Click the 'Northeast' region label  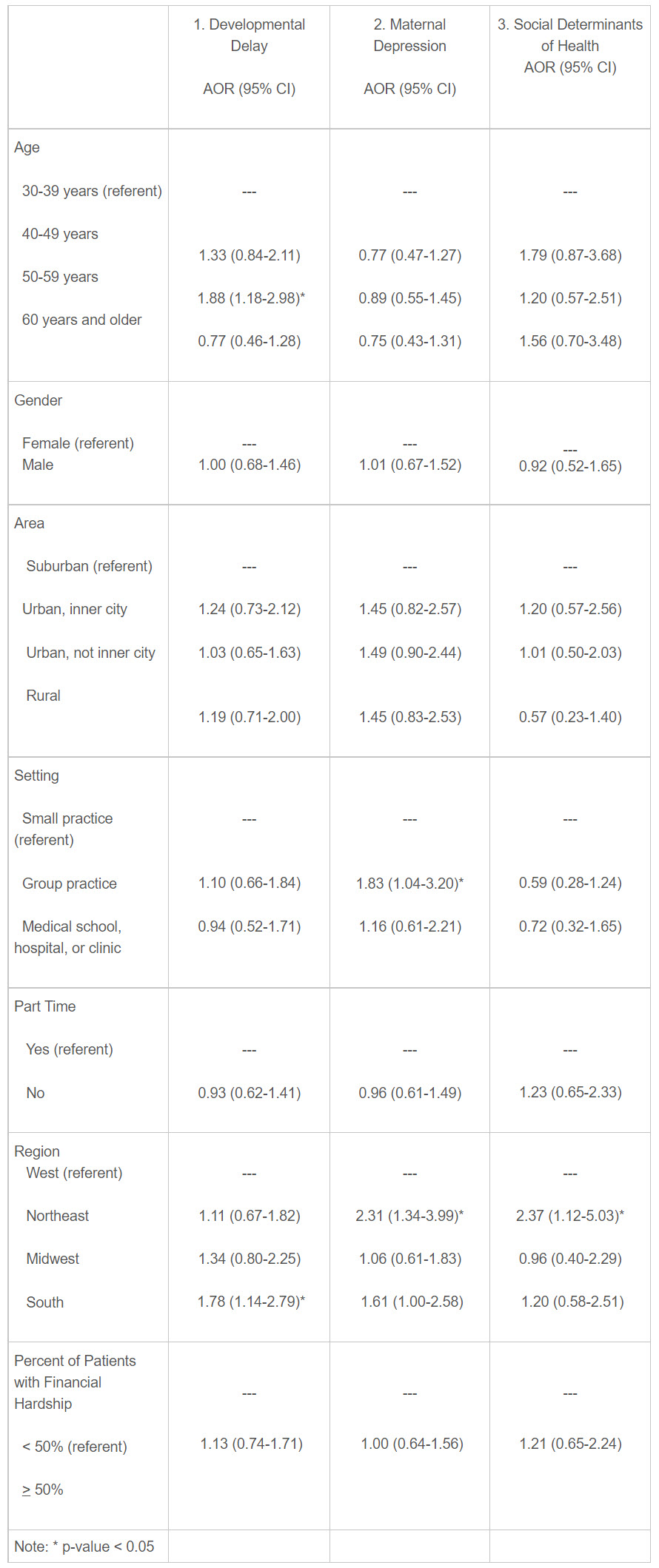[57, 1216]
